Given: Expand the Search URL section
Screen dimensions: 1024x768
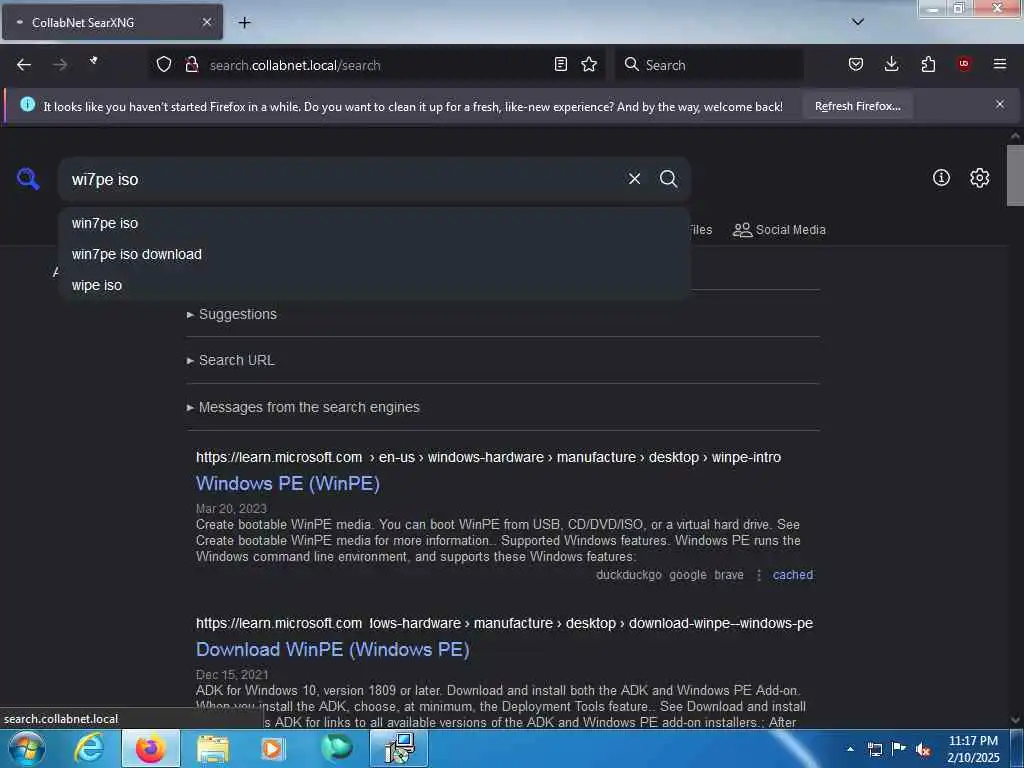Looking at the screenshot, I should [231, 360].
